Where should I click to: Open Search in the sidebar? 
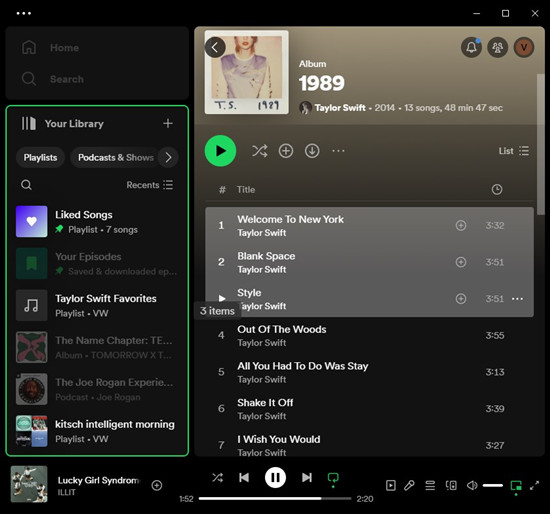53,79
